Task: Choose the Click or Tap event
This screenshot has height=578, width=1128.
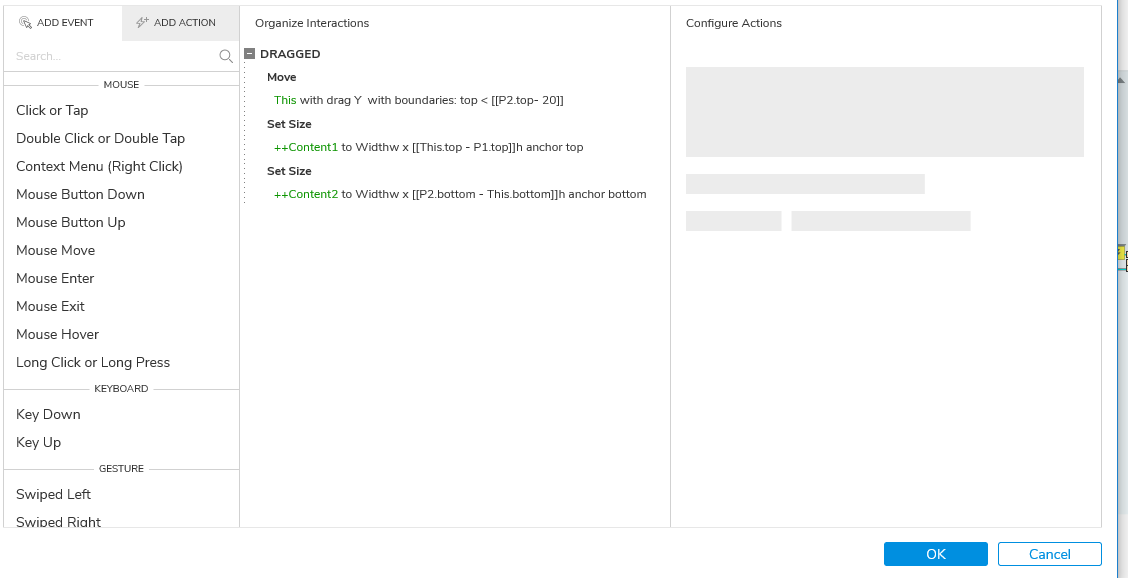Action: (52, 110)
